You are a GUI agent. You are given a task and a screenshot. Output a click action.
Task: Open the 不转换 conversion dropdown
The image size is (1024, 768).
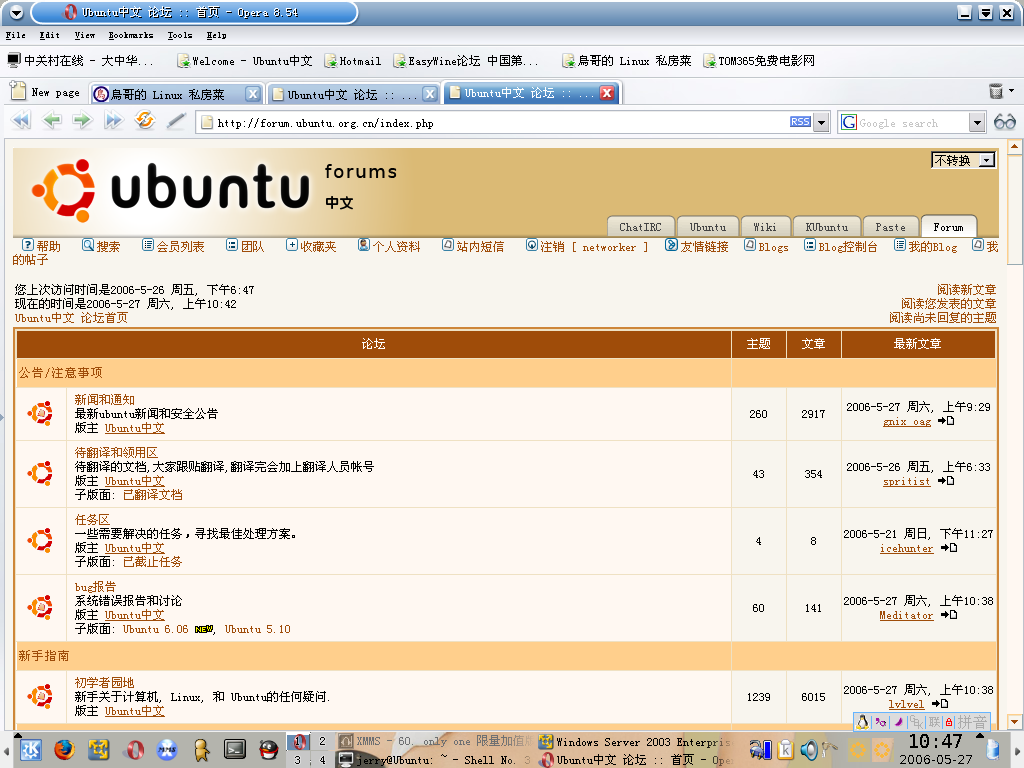coord(963,160)
